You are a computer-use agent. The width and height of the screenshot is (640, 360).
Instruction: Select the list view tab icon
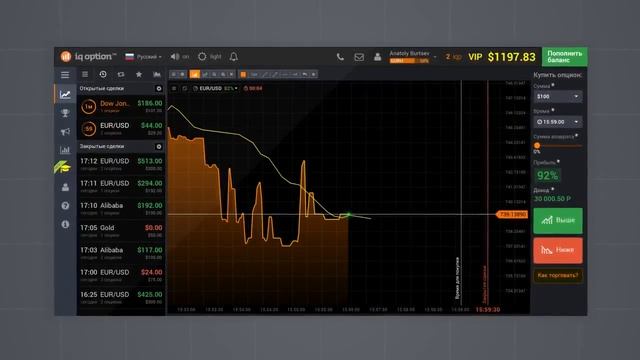click(x=85, y=74)
